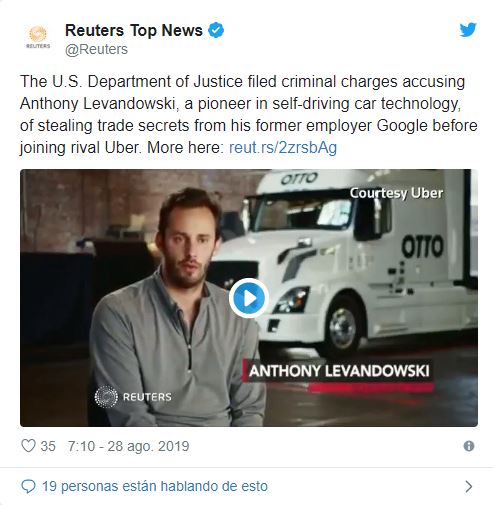Click the Courtesy Uber overlay text
The image size is (493, 505).
coord(396,193)
